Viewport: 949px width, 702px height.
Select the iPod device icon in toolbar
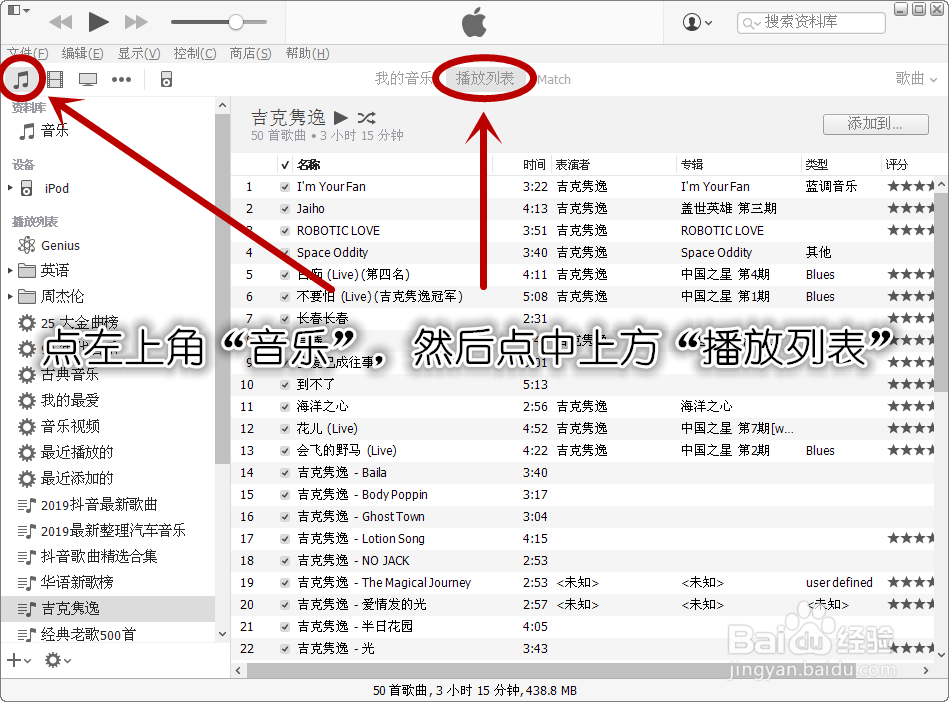[166, 79]
